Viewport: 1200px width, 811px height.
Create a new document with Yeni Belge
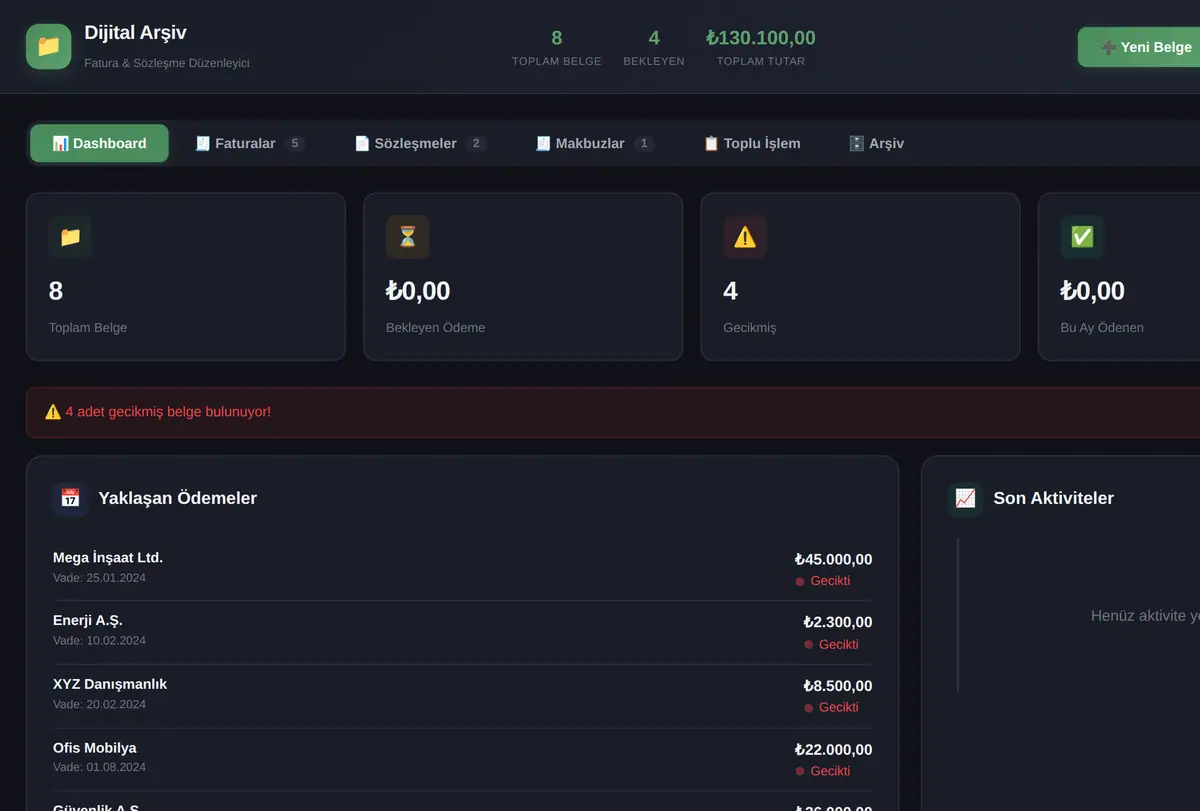(x=1140, y=47)
